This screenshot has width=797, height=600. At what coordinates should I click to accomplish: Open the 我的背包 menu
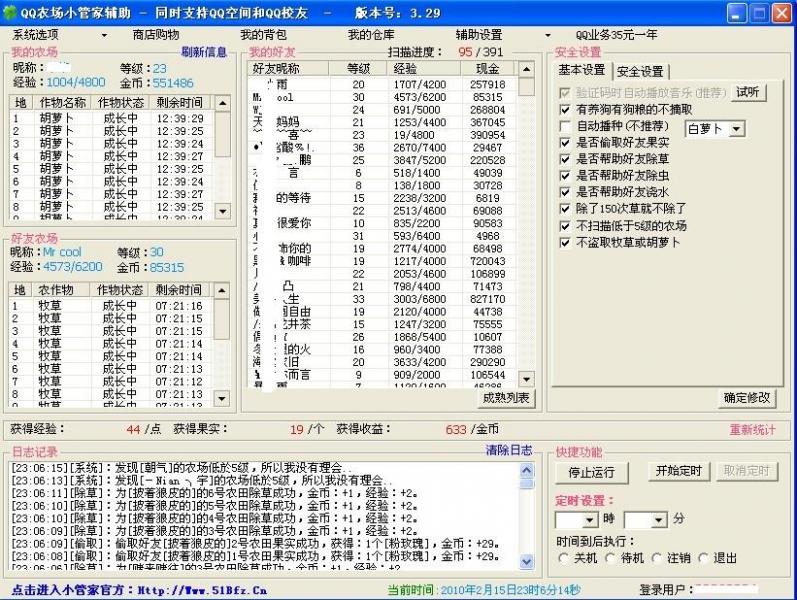[263, 35]
